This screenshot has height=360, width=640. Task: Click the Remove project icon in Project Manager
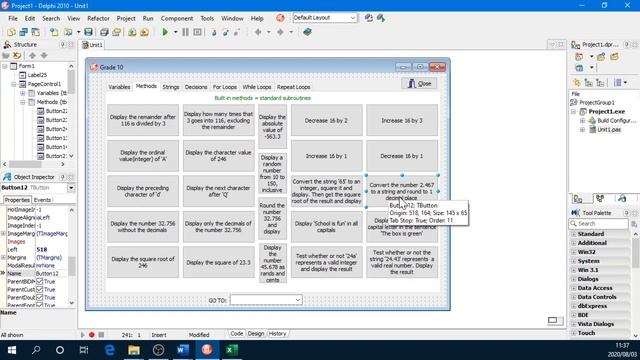pyautogui.click(x=614, y=57)
